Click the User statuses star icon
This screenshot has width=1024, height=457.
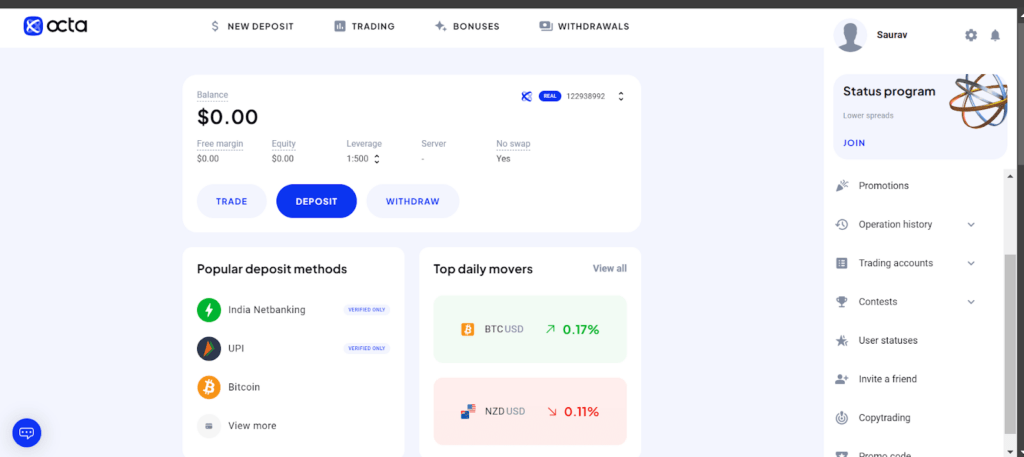point(842,340)
